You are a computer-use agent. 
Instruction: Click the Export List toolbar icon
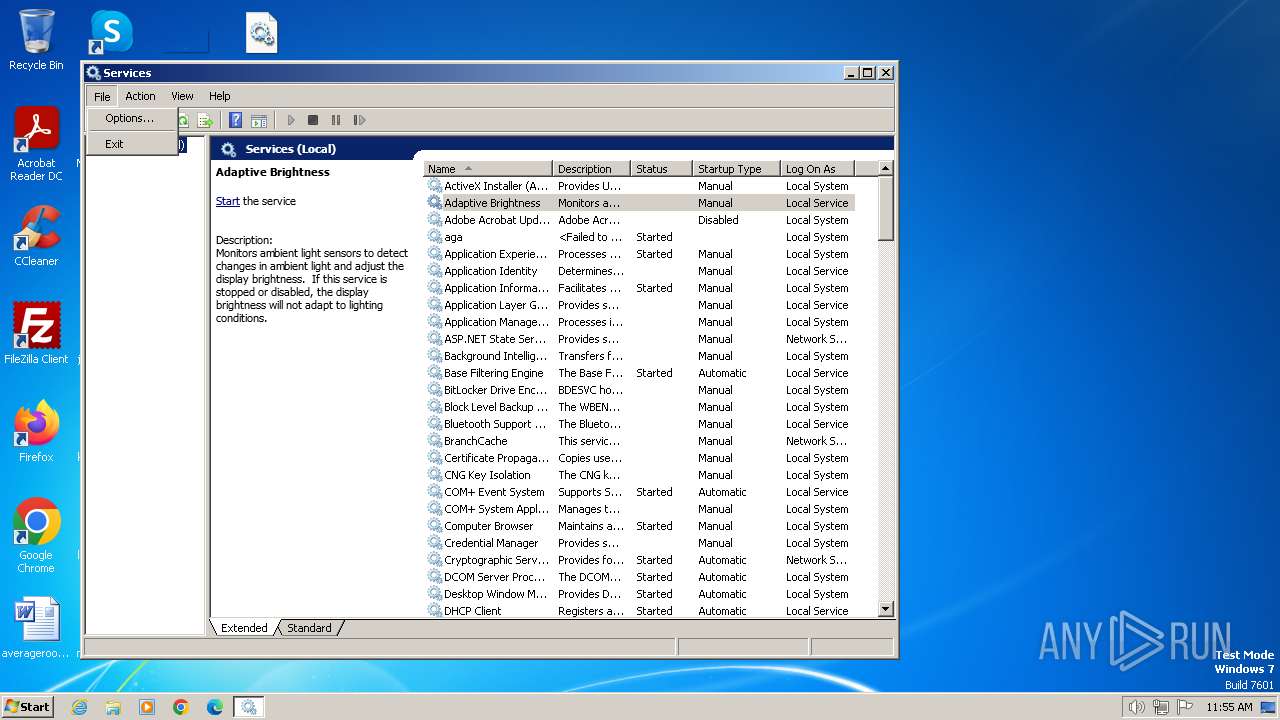(x=205, y=120)
